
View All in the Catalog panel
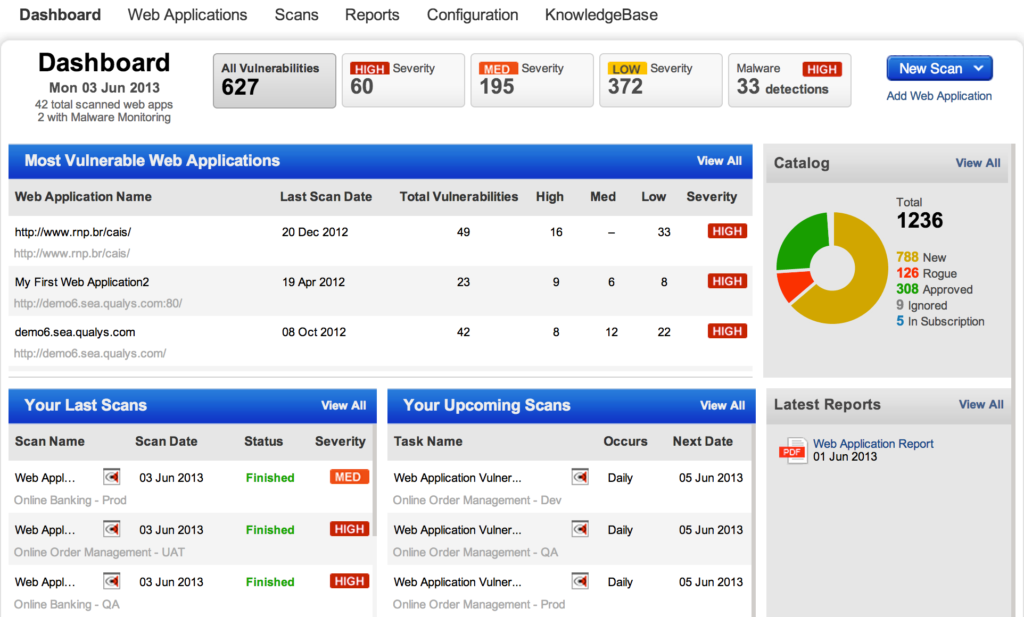[978, 163]
